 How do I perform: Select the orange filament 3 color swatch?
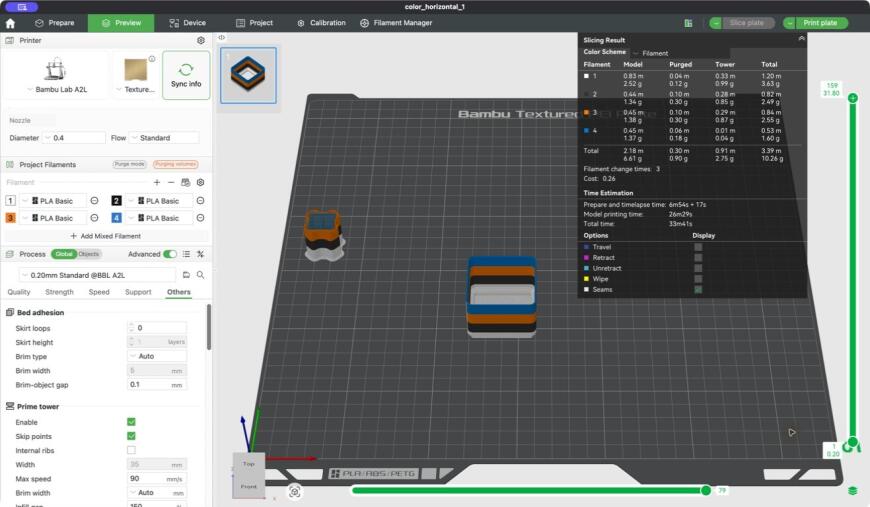coord(11,218)
